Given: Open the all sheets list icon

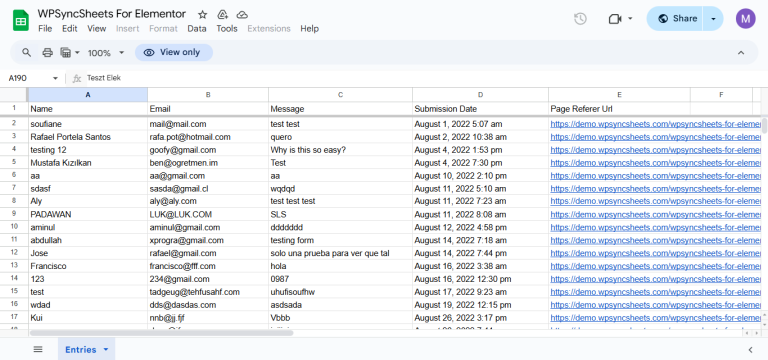Looking at the screenshot, I should point(38,349).
